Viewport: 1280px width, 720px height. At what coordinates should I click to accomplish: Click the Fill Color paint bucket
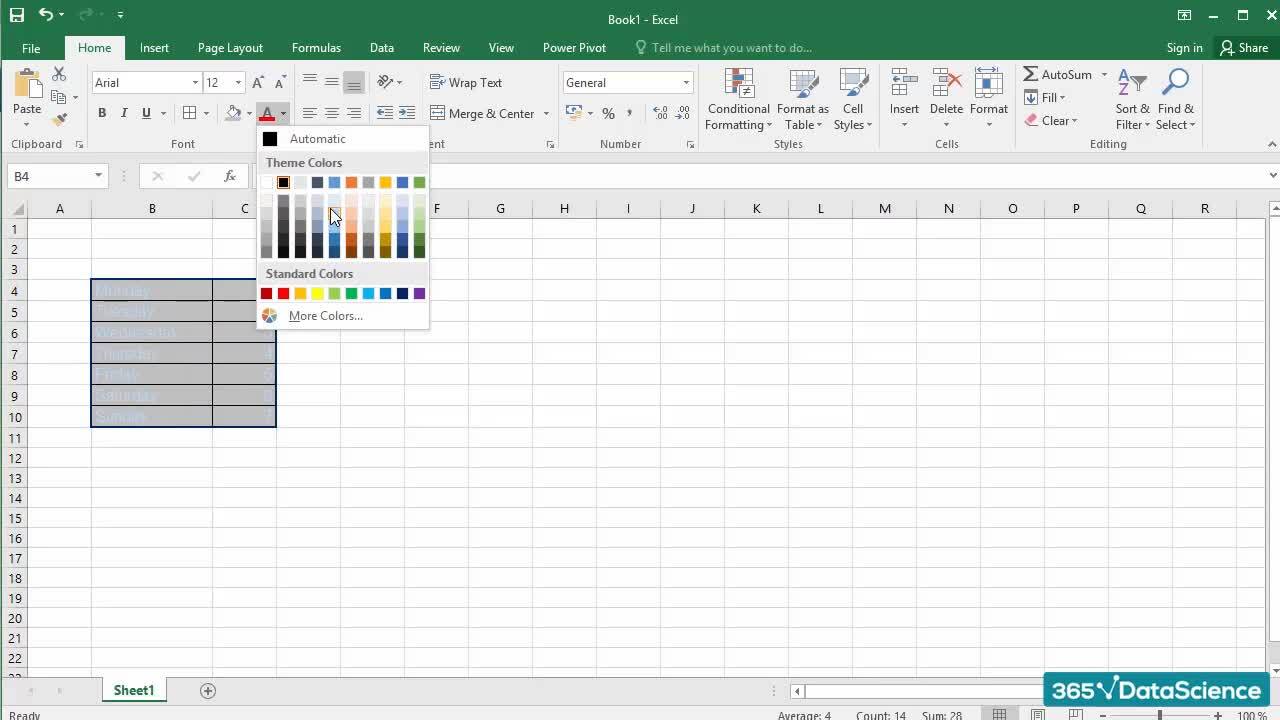[x=233, y=113]
